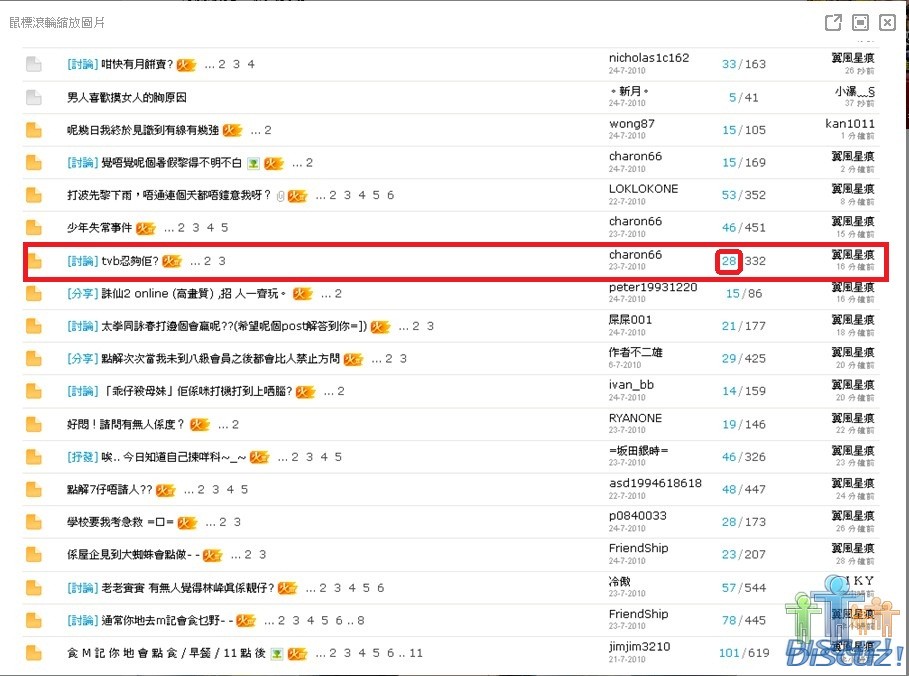Viewport: 909px width, 676px height.
Task: Open author profile ivan_bb
Action: pos(631,385)
